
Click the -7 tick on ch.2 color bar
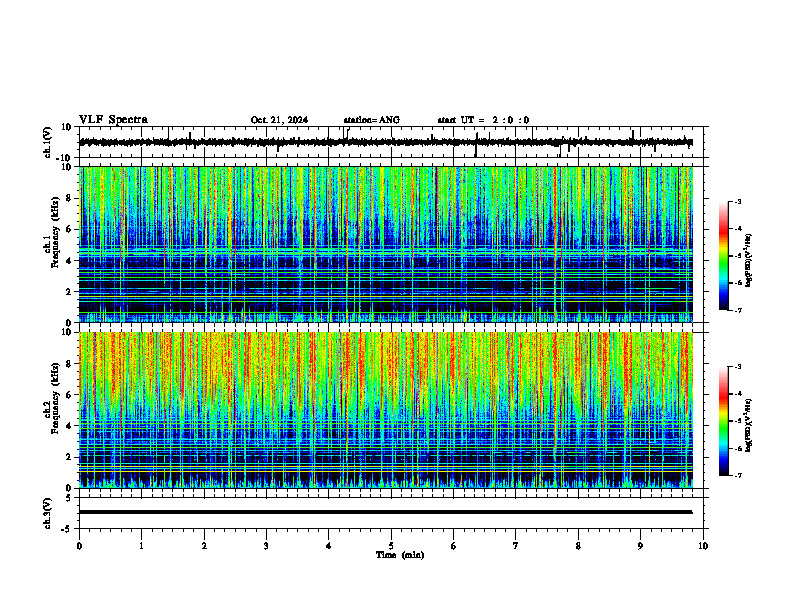coord(738,476)
